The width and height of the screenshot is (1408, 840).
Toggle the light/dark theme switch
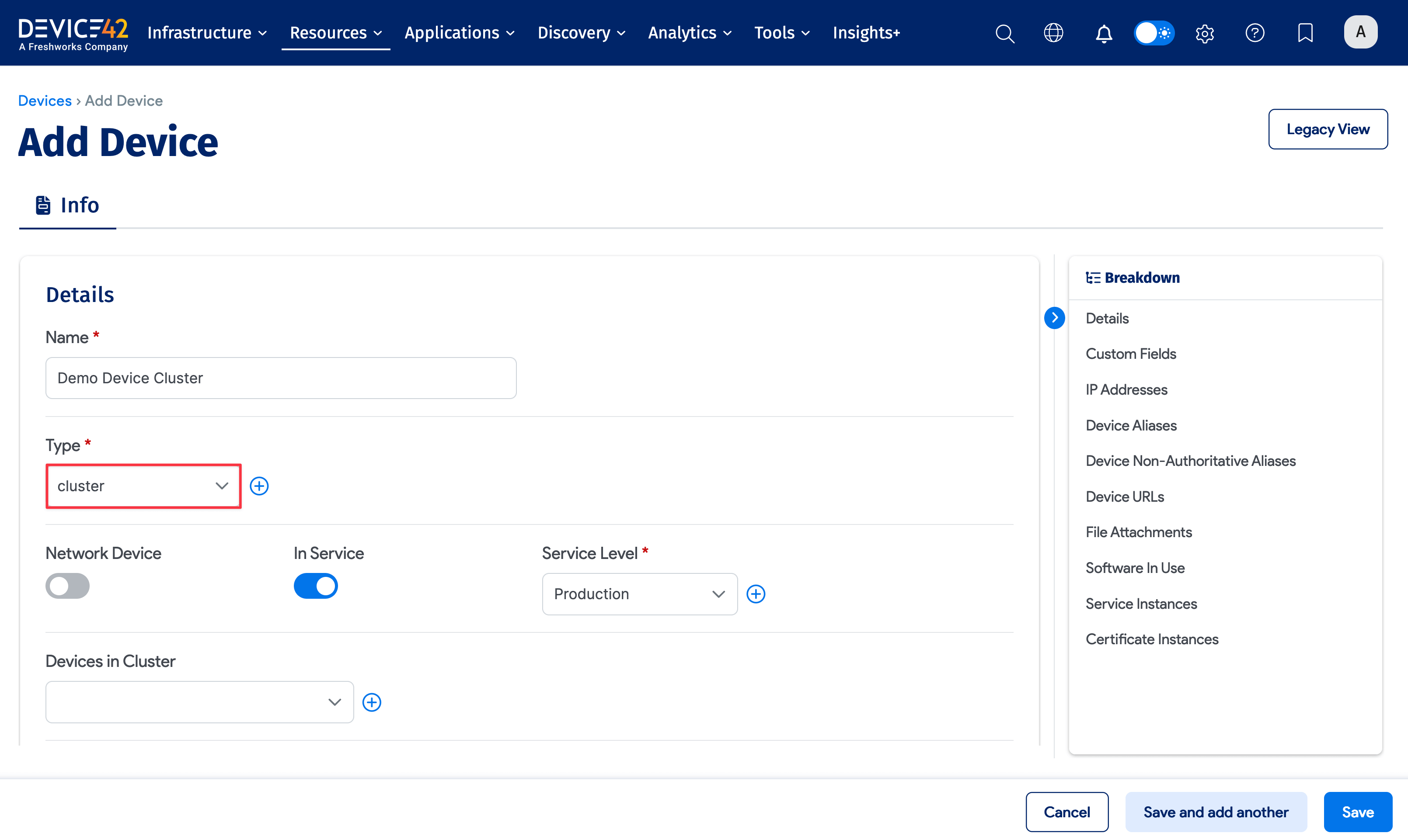coord(1154,33)
